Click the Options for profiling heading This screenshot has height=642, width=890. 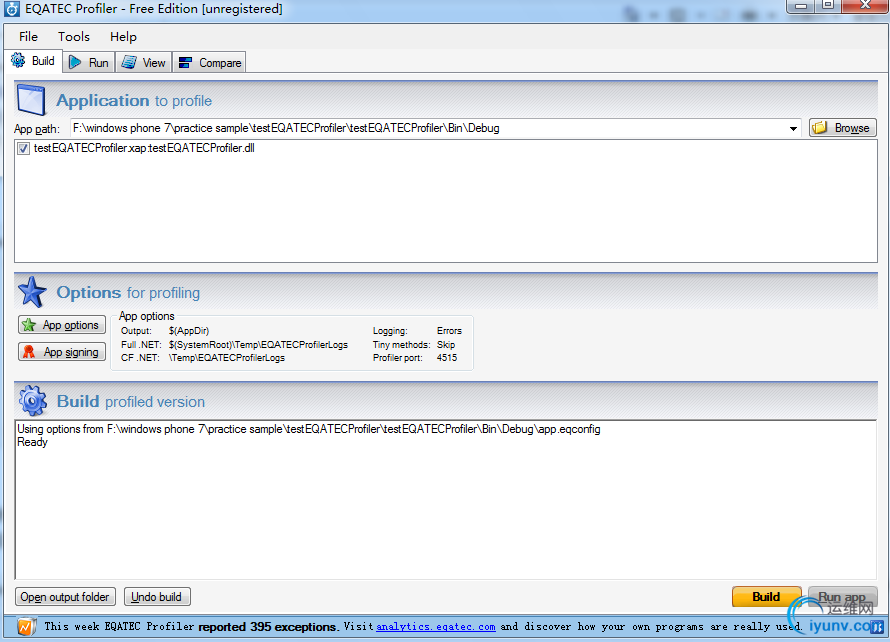click(x=128, y=292)
